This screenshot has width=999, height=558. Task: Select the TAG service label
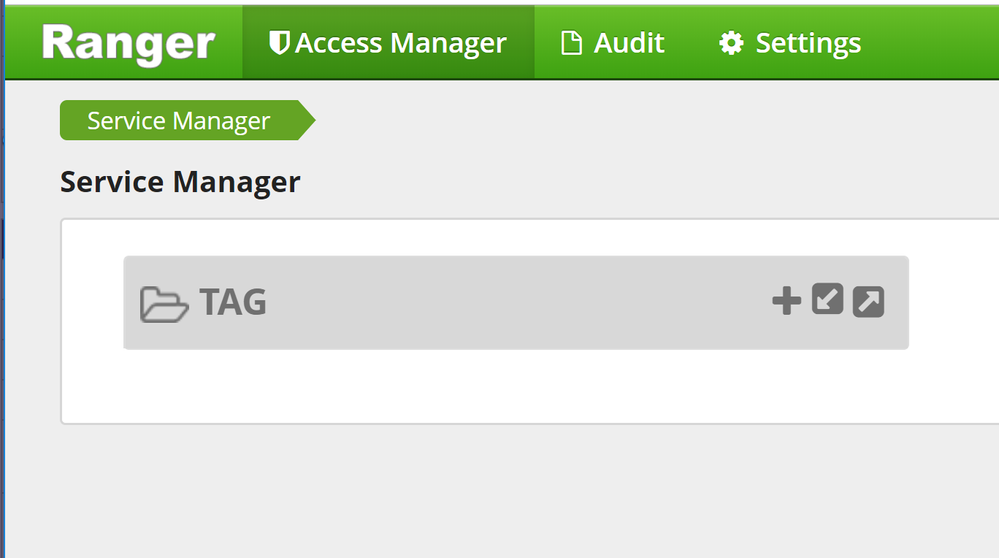pyautogui.click(x=233, y=302)
